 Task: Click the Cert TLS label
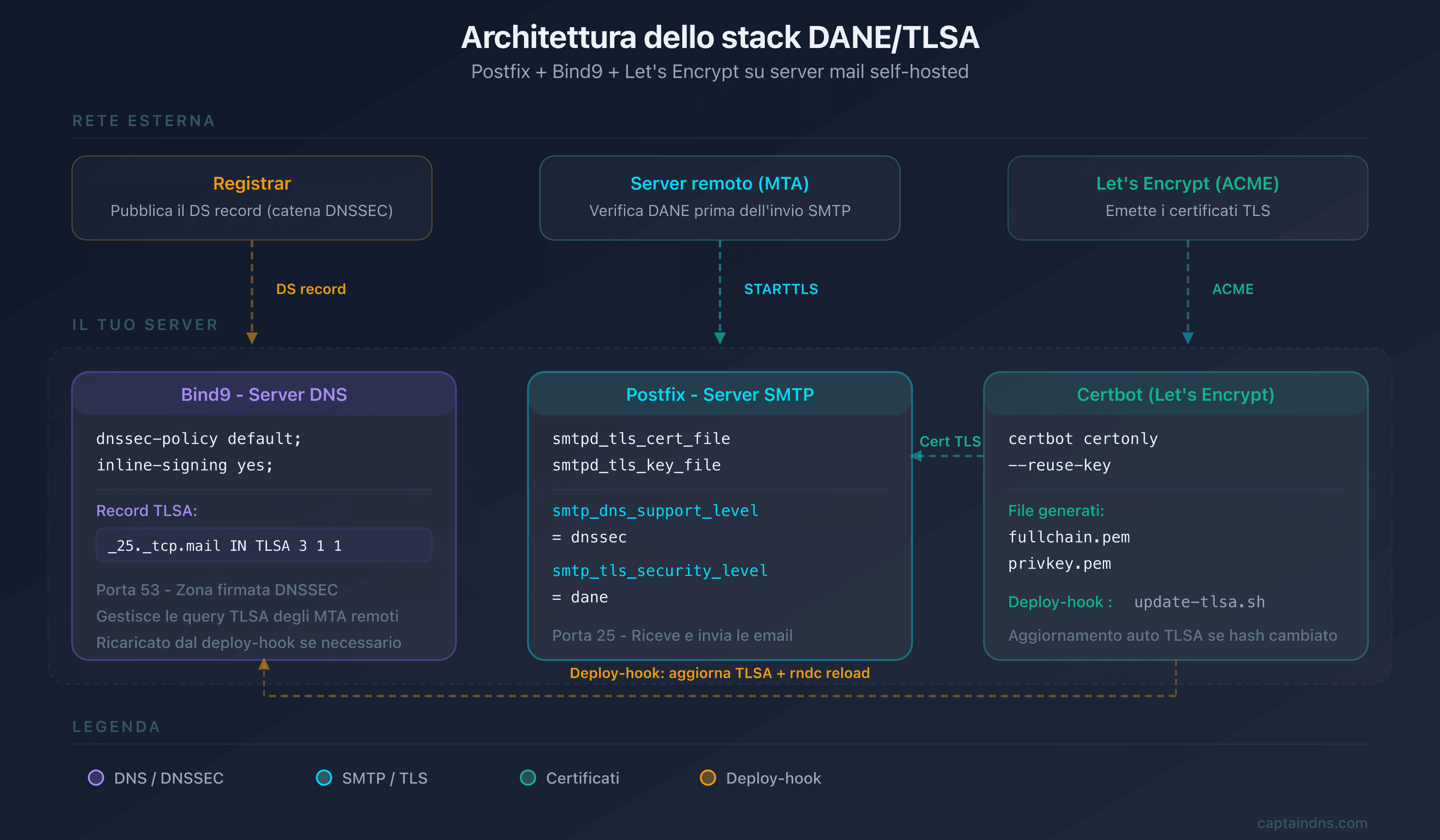coord(950,441)
